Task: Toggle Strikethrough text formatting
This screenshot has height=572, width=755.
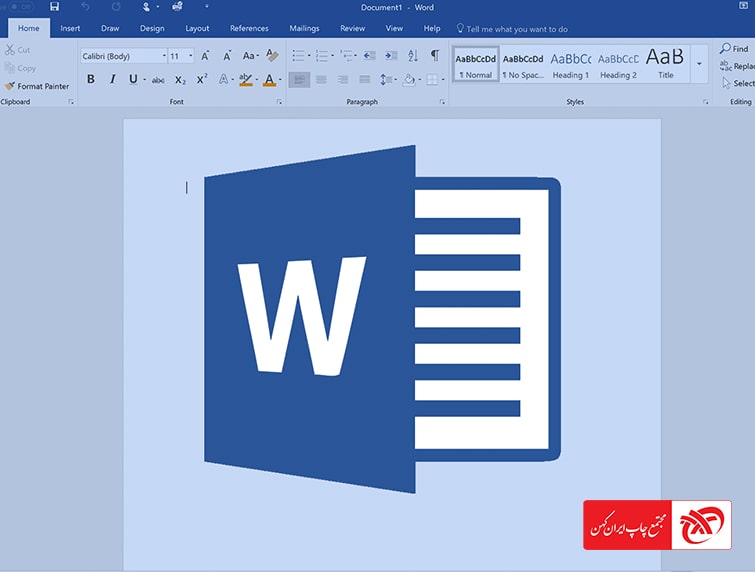Action: coord(158,80)
